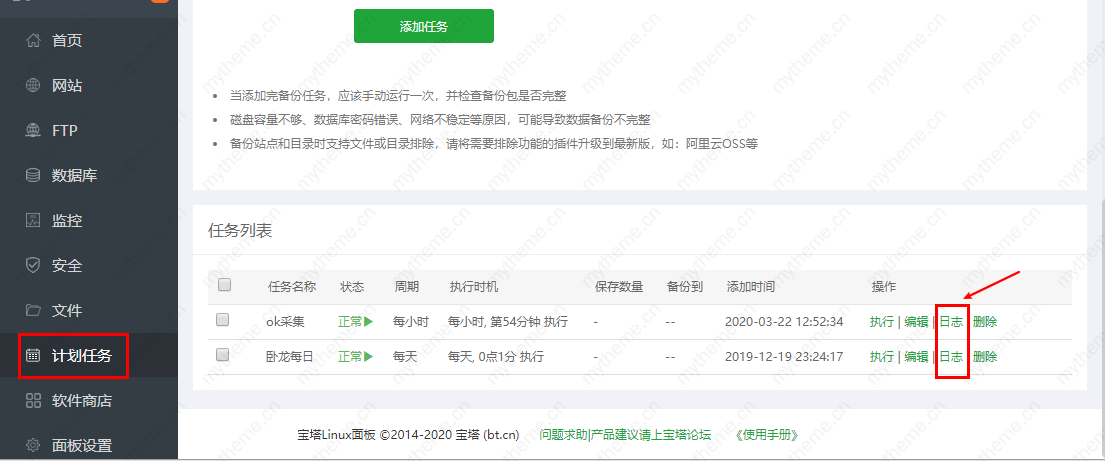
Task: Click the shield icon beside 安全
Action: point(33,266)
